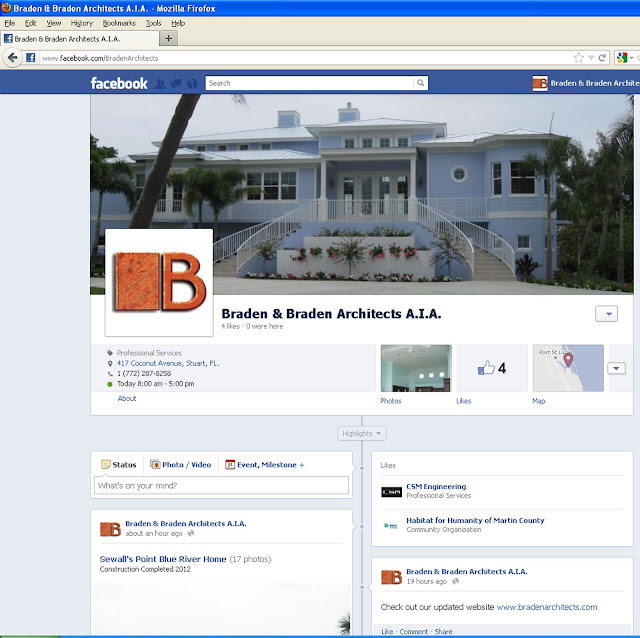Open the URL bar history dropdown arrow
The height and width of the screenshot is (638, 640).
[591, 58]
